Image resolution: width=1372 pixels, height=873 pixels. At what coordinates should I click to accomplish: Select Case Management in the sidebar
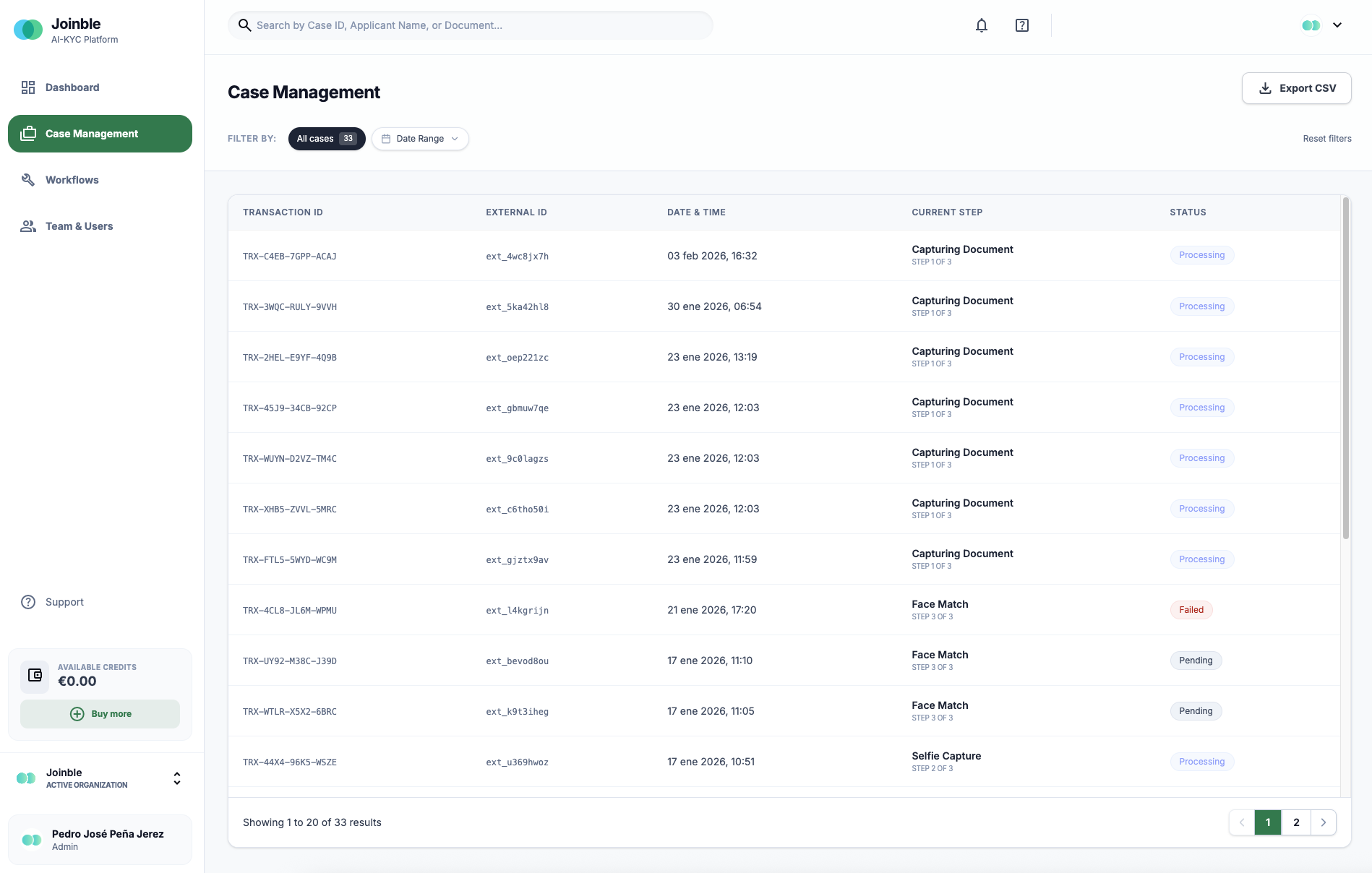tap(91, 133)
